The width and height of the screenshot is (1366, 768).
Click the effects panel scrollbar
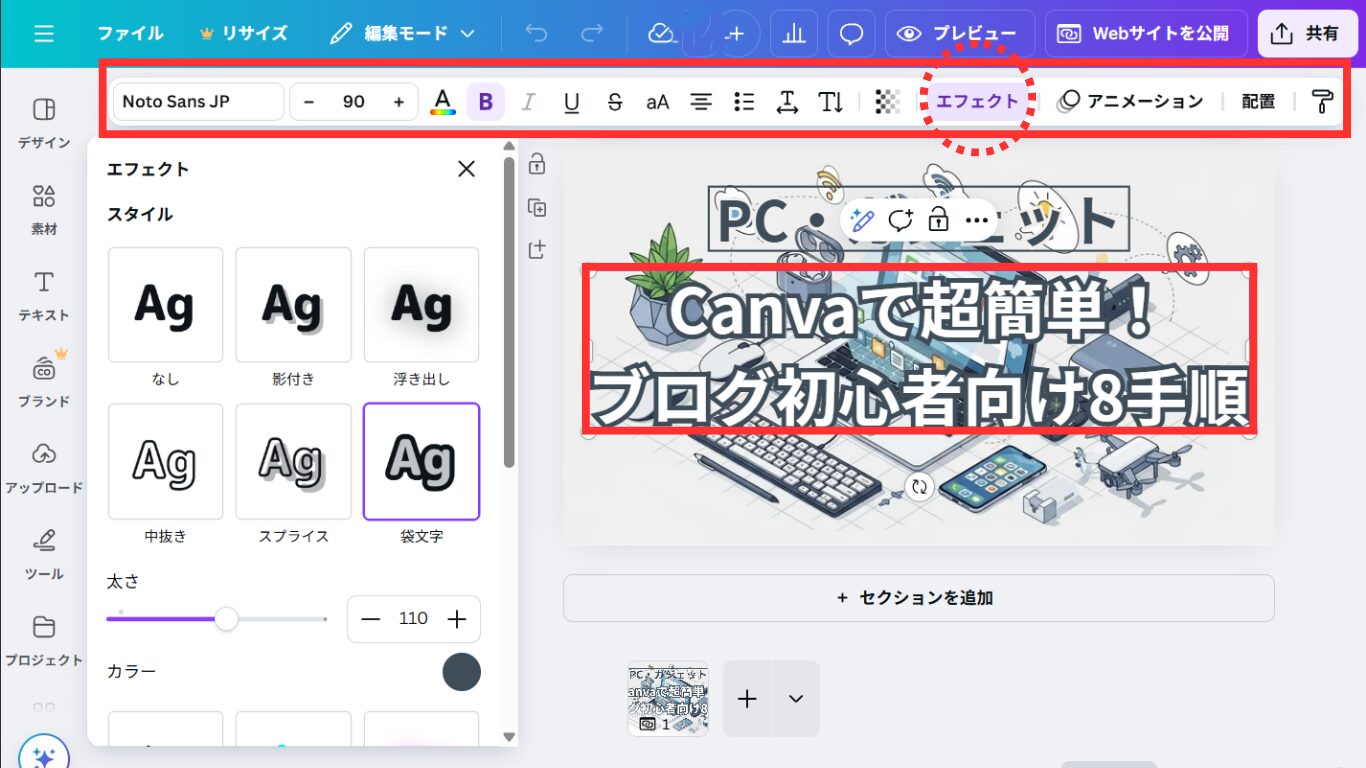click(509, 312)
